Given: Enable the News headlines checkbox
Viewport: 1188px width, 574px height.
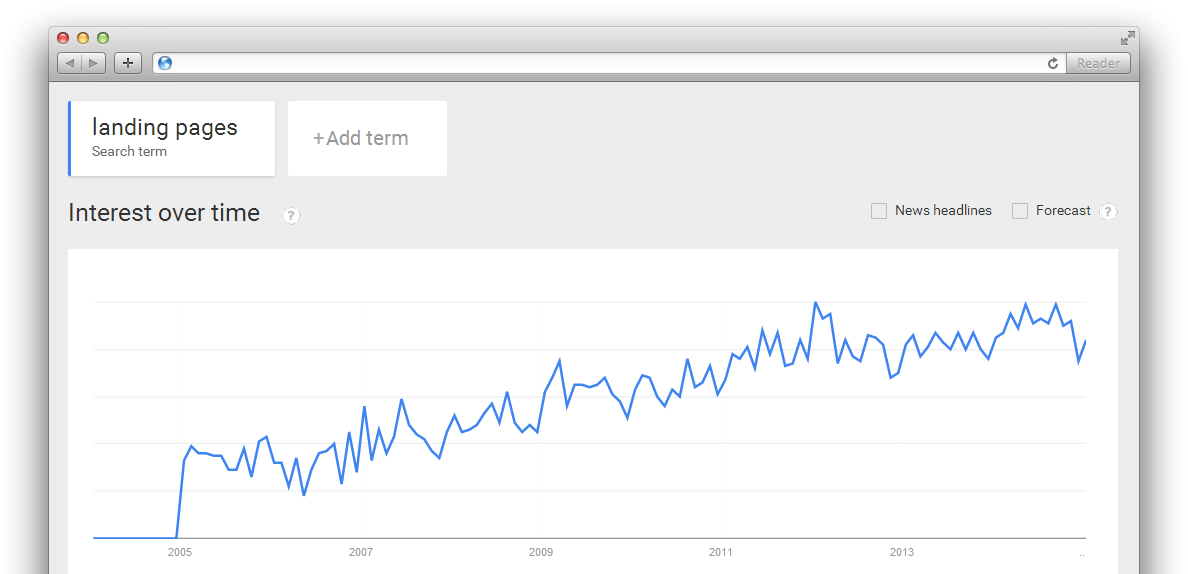Looking at the screenshot, I should pyautogui.click(x=879, y=211).
